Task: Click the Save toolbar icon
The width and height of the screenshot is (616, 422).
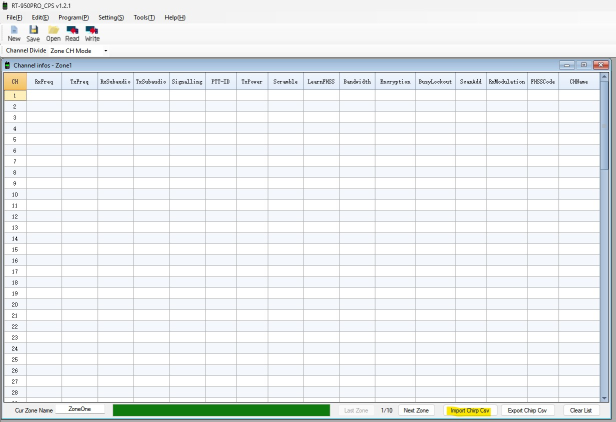Action: 33,31
